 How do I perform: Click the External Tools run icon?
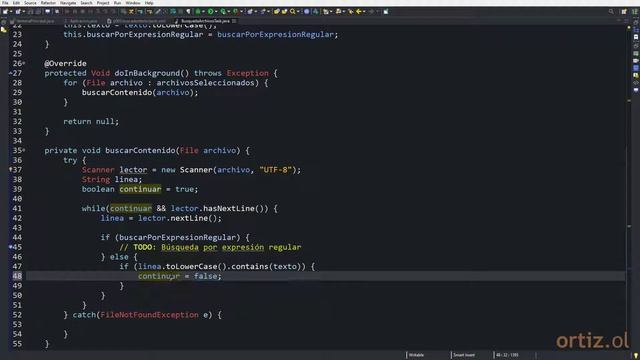[x=236, y=11]
